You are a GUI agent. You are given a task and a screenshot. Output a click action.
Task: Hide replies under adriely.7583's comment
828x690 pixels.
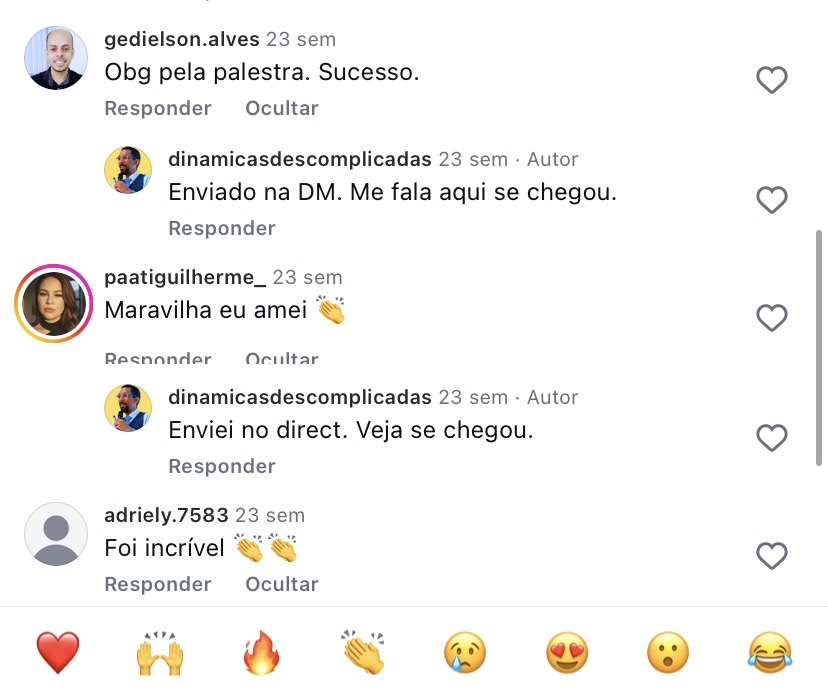pos(281,584)
